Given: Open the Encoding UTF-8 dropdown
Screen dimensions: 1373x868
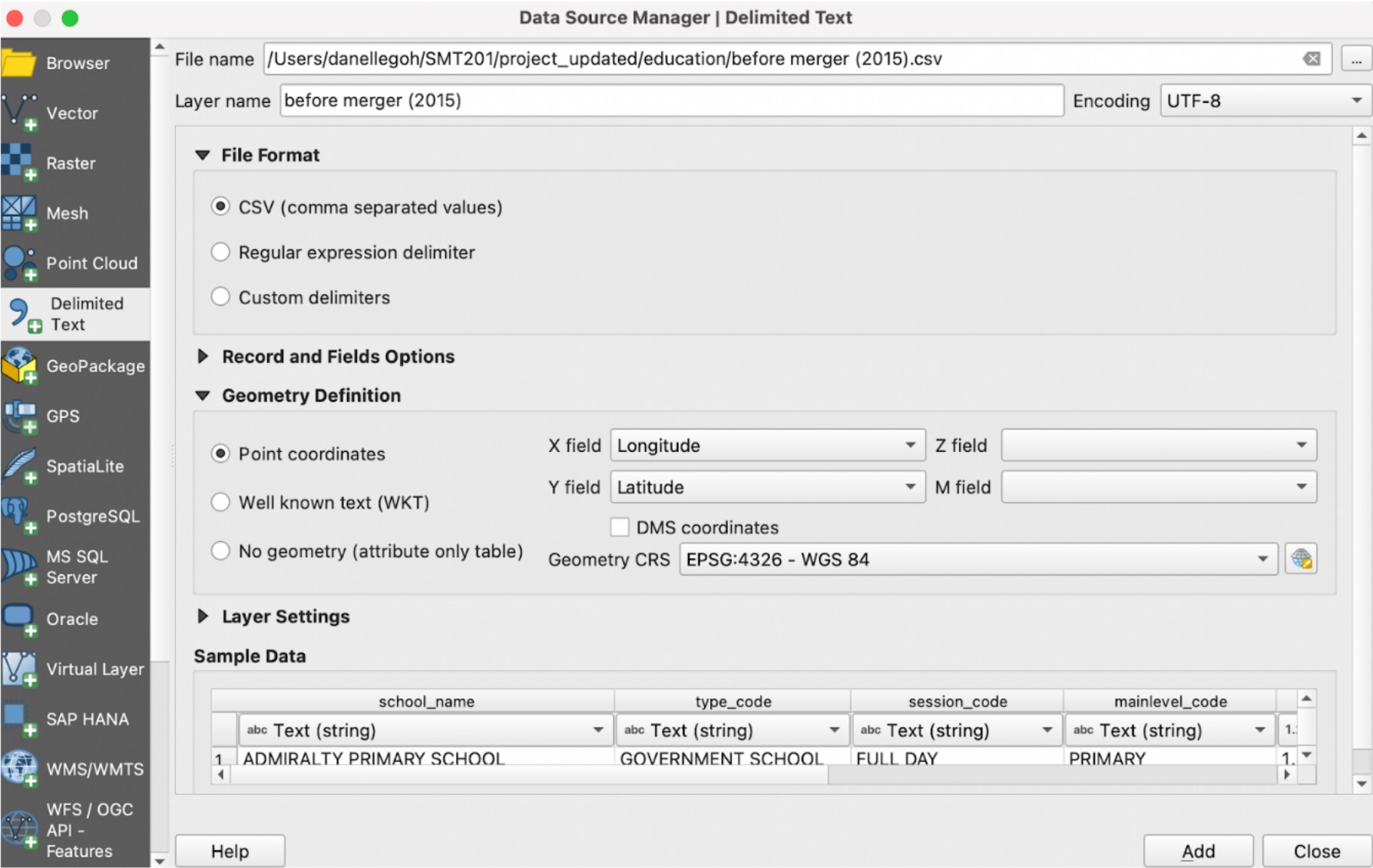Looking at the screenshot, I should pyautogui.click(x=1263, y=101).
